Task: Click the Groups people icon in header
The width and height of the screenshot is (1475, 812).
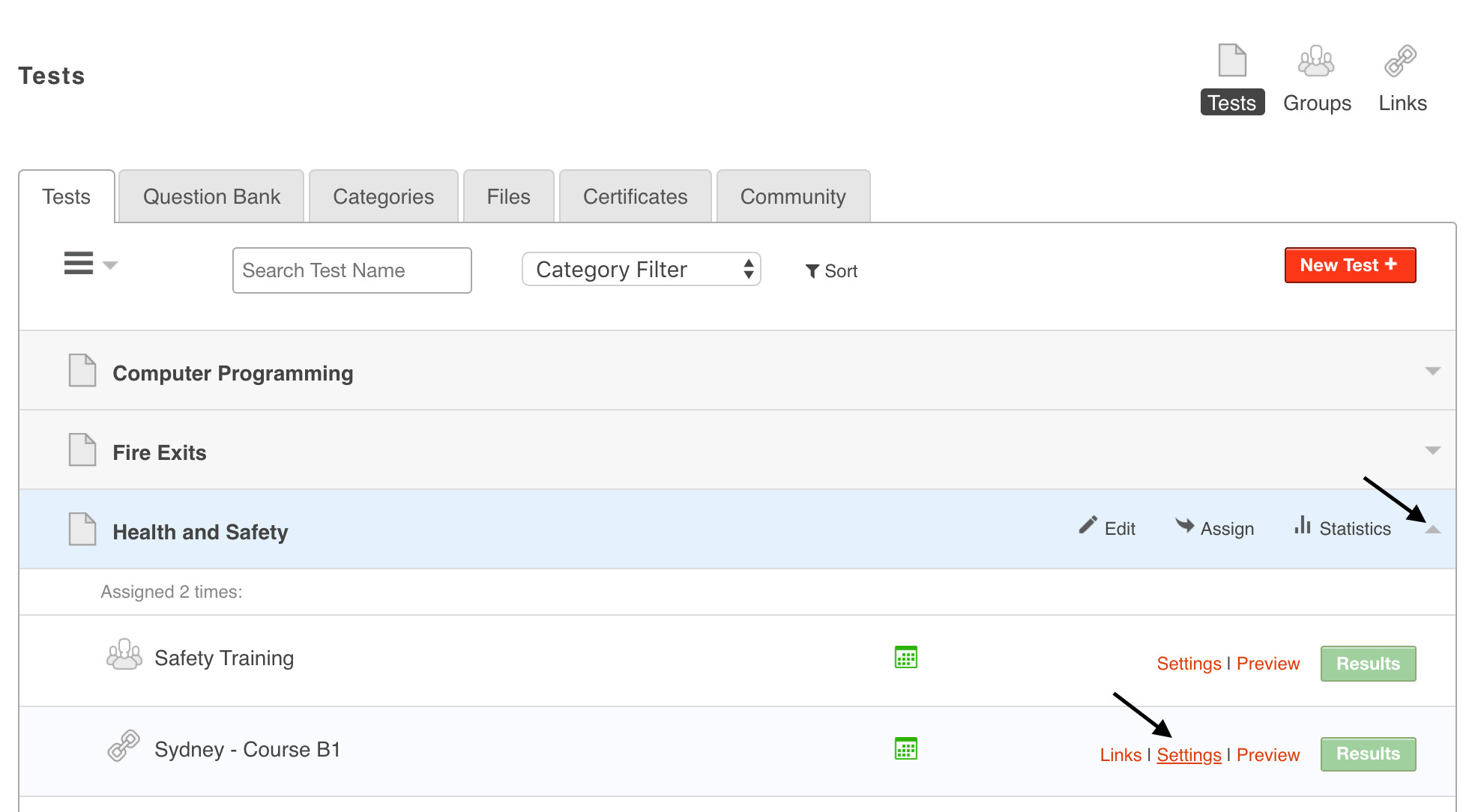Action: point(1316,61)
